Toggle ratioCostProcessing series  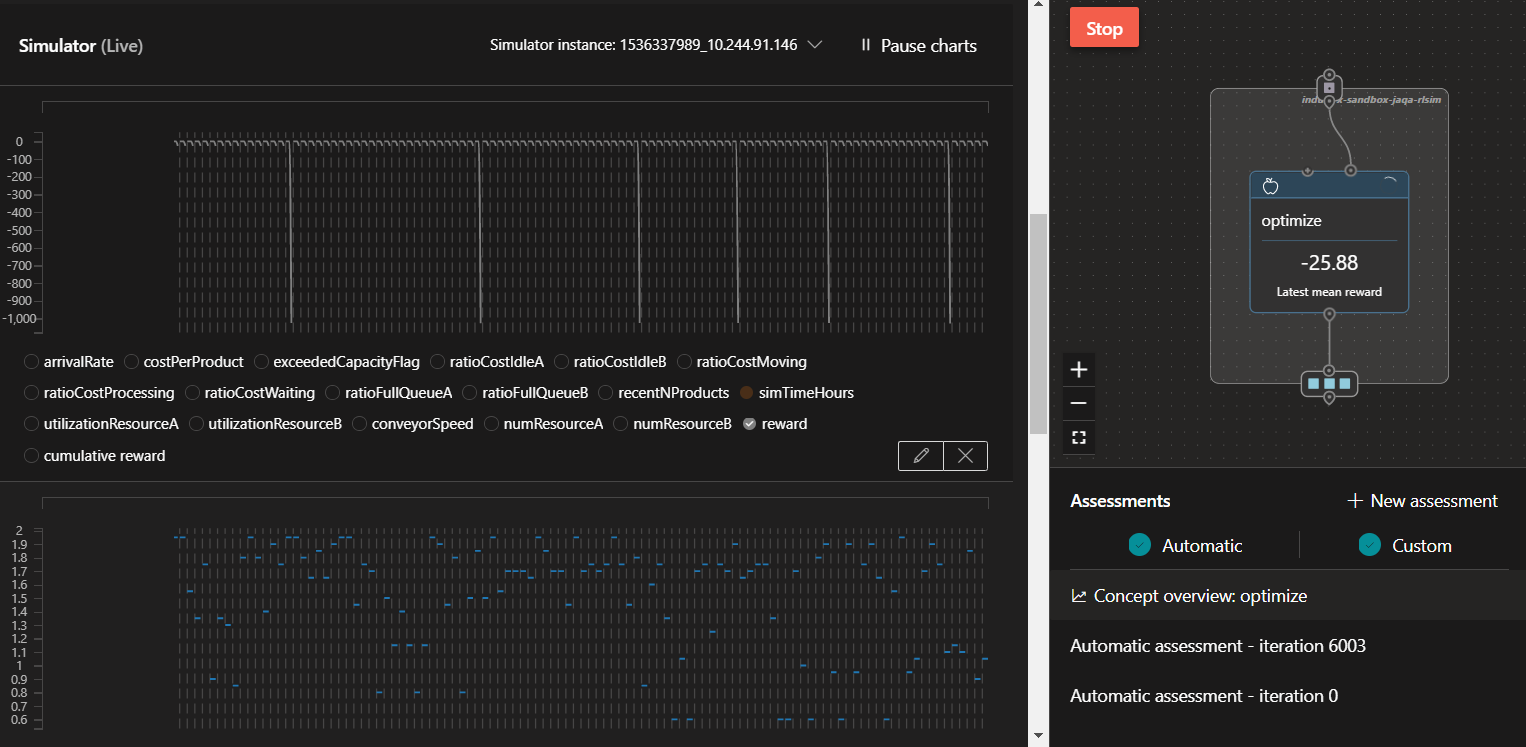32,393
